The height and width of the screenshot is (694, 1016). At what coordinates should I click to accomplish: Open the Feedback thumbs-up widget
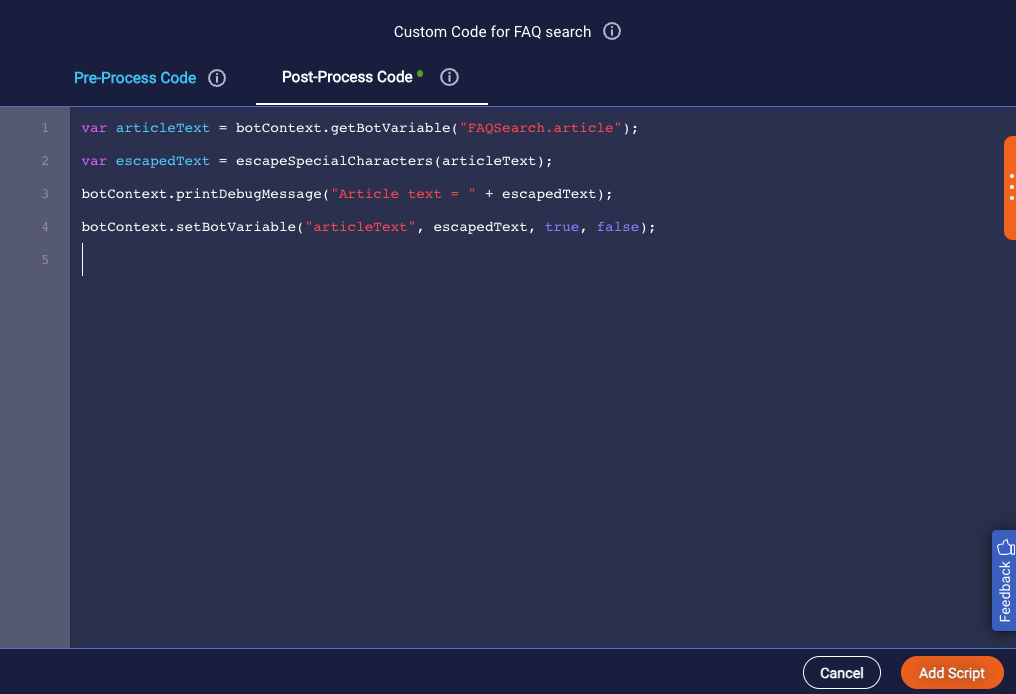[x=1004, y=580]
